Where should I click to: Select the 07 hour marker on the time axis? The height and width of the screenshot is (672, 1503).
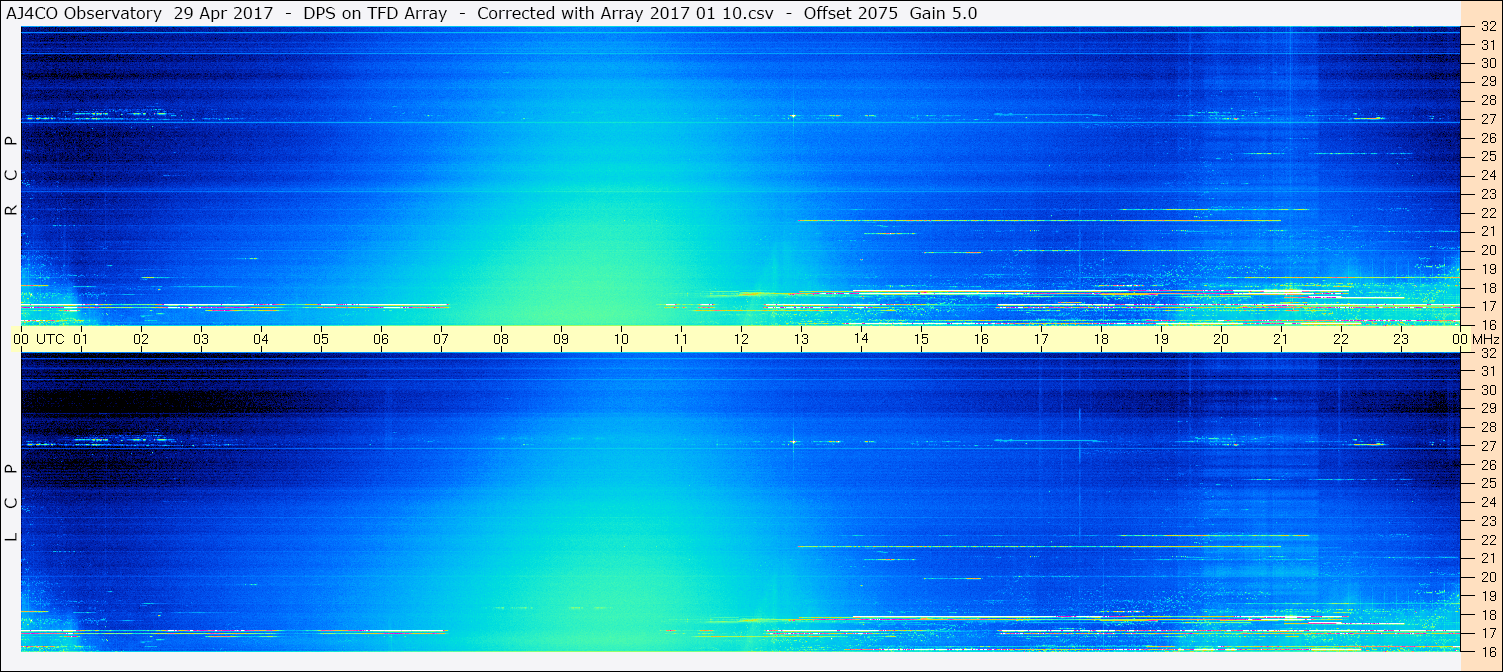pos(441,339)
